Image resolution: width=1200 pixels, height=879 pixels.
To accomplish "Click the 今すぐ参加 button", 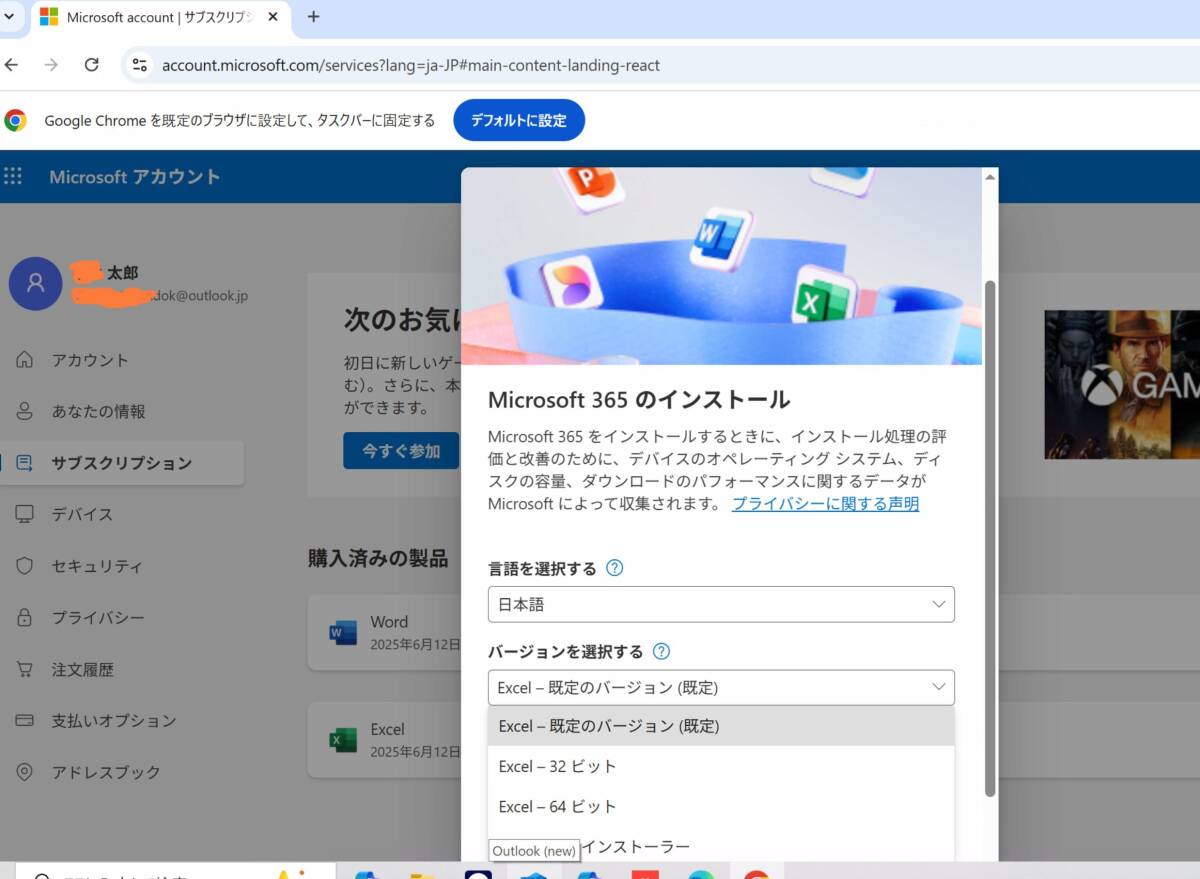I will (x=401, y=450).
